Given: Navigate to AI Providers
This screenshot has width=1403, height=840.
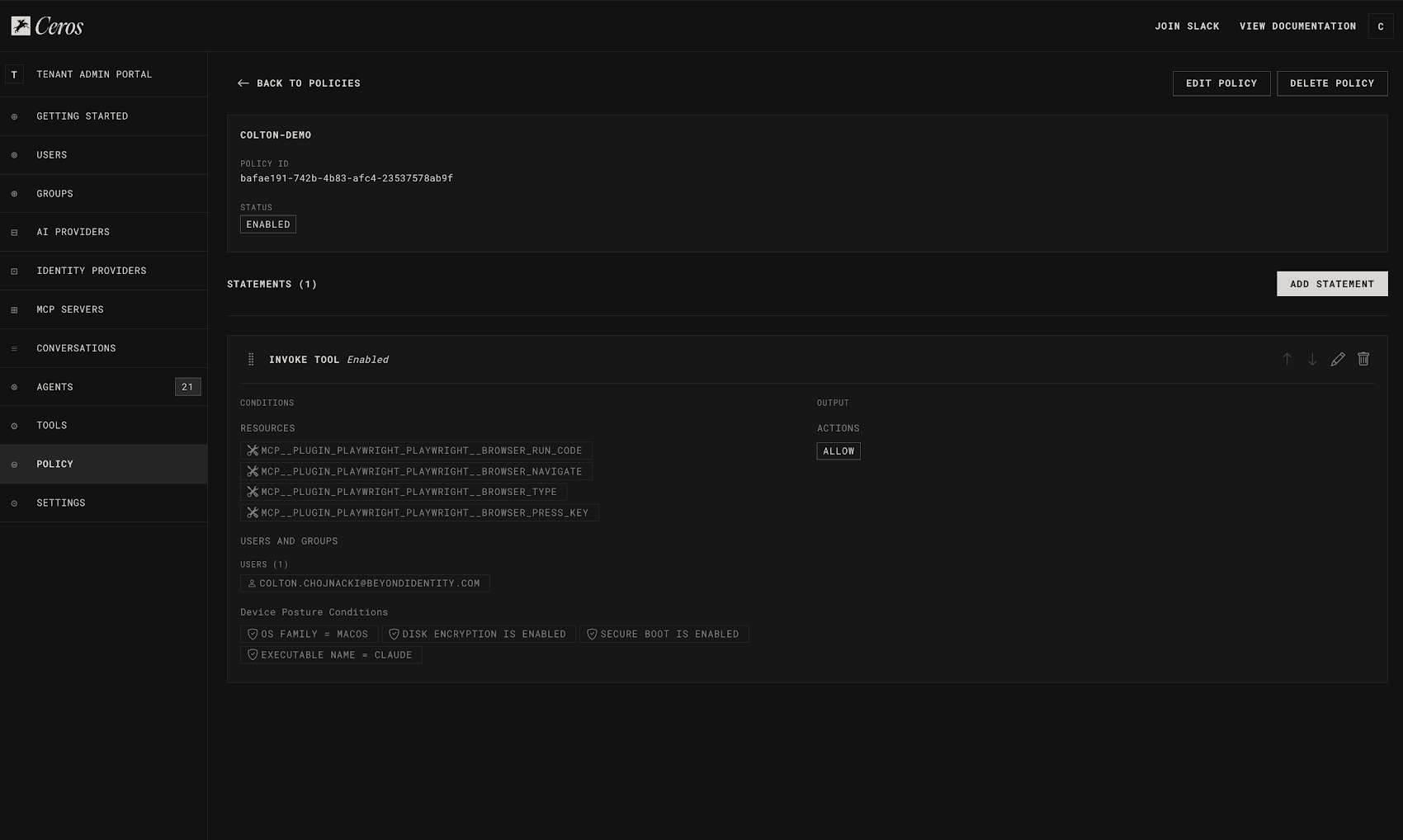Looking at the screenshot, I should point(73,232).
